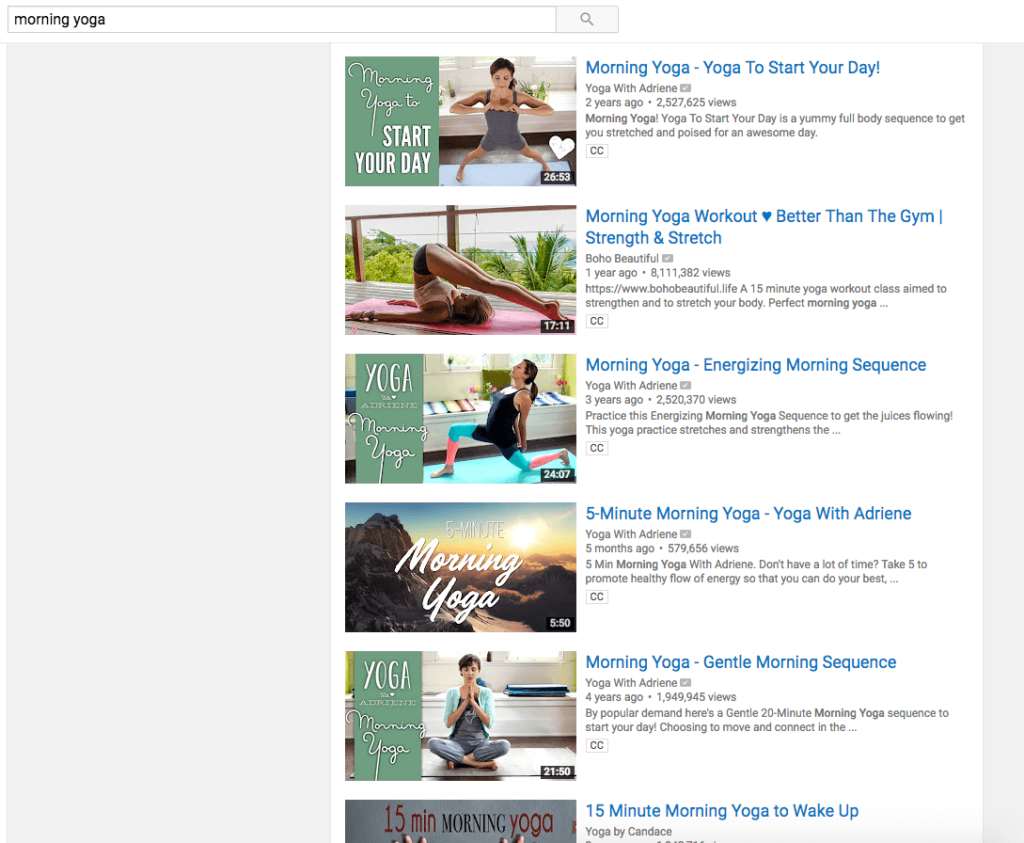Viewport: 1024px width, 843px height.
Task: Click the Boho Beautiful plow pose thumbnail
Action: 460,270
